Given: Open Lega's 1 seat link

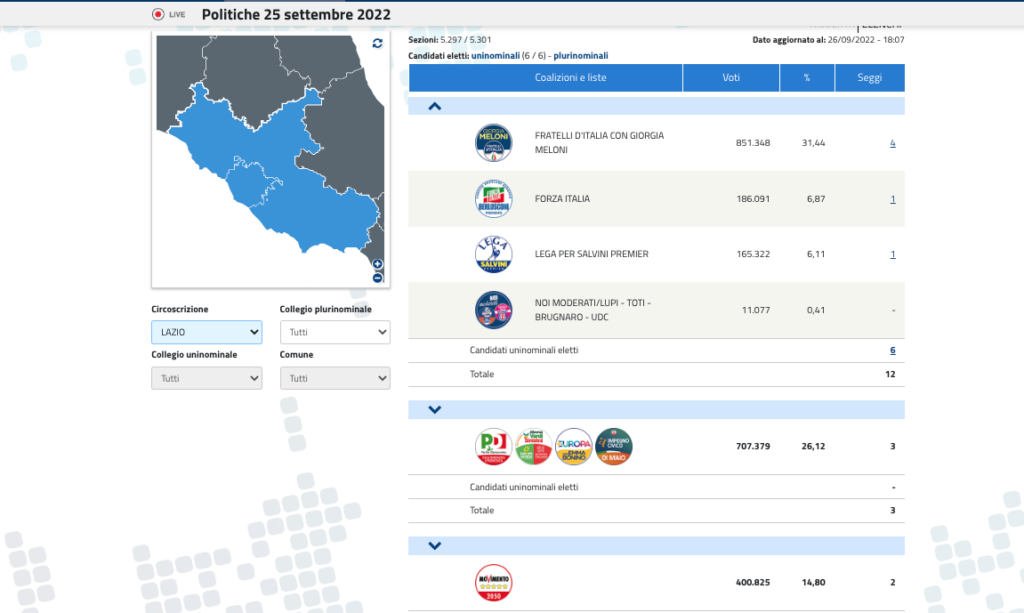Looking at the screenshot, I should [x=893, y=255].
